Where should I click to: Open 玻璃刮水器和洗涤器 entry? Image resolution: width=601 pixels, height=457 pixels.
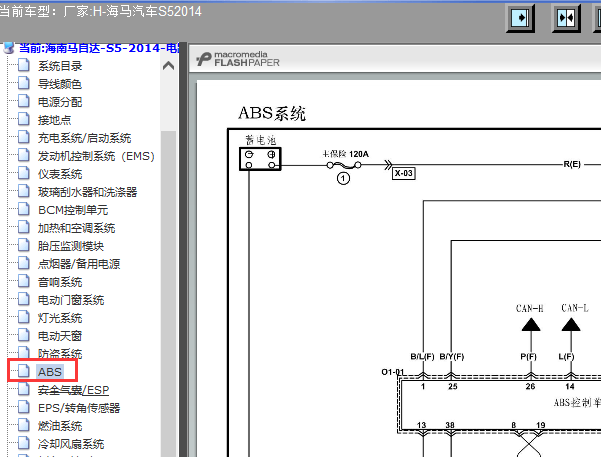point(87,192)
